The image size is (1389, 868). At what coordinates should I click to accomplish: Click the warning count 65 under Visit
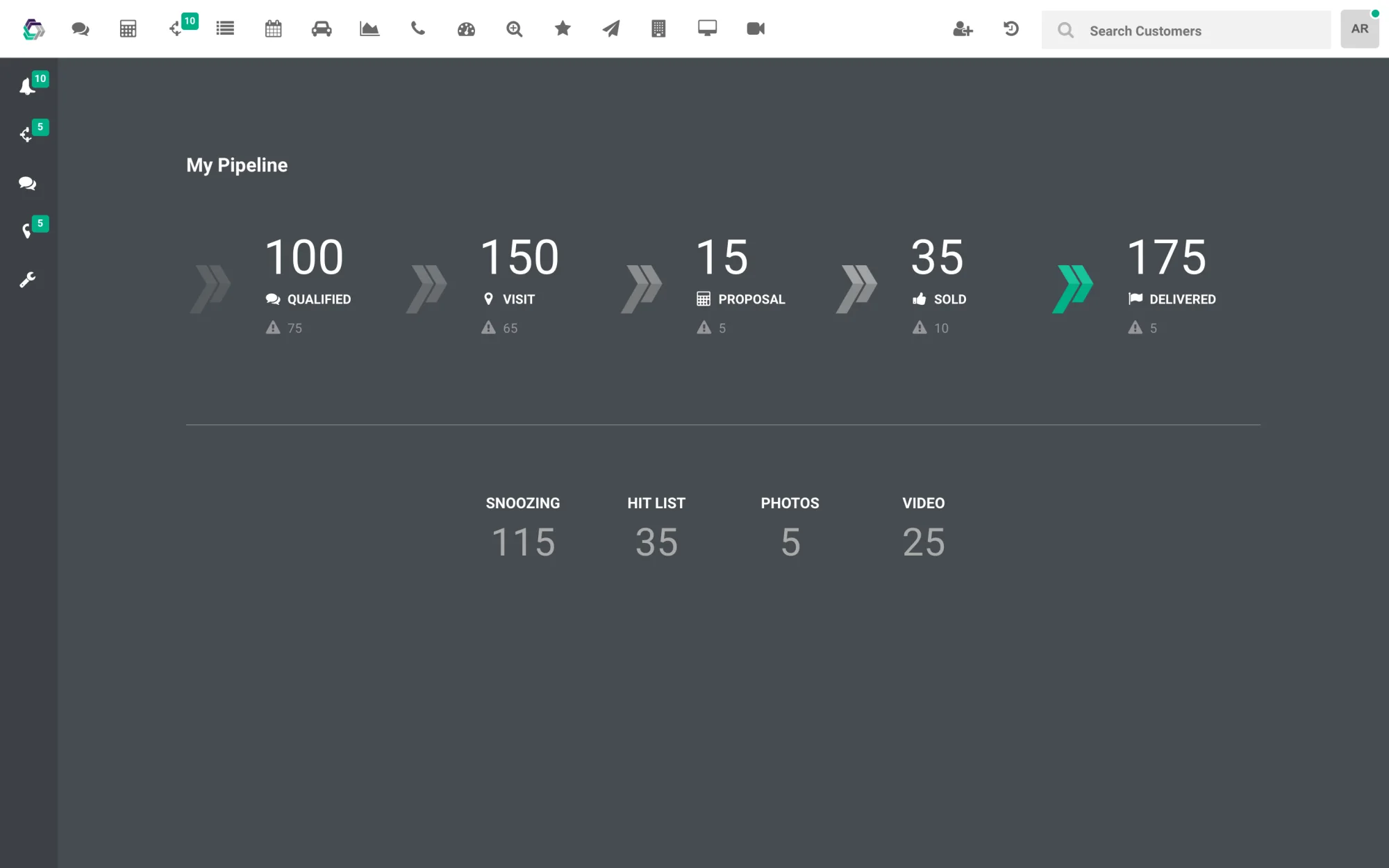coord(499,328)
